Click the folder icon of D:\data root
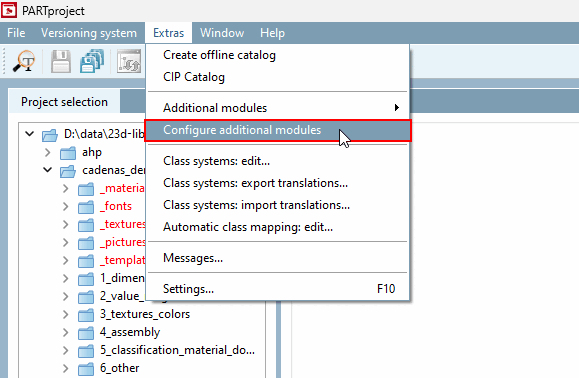 50,135
